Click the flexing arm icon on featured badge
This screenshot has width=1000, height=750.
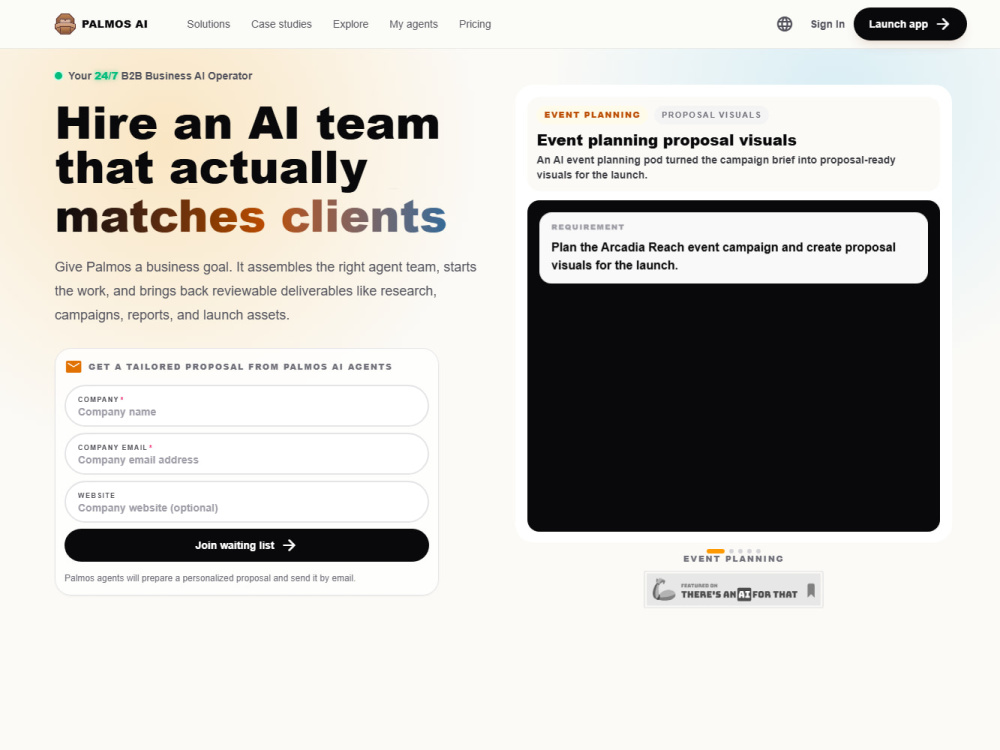click(663, 590)
